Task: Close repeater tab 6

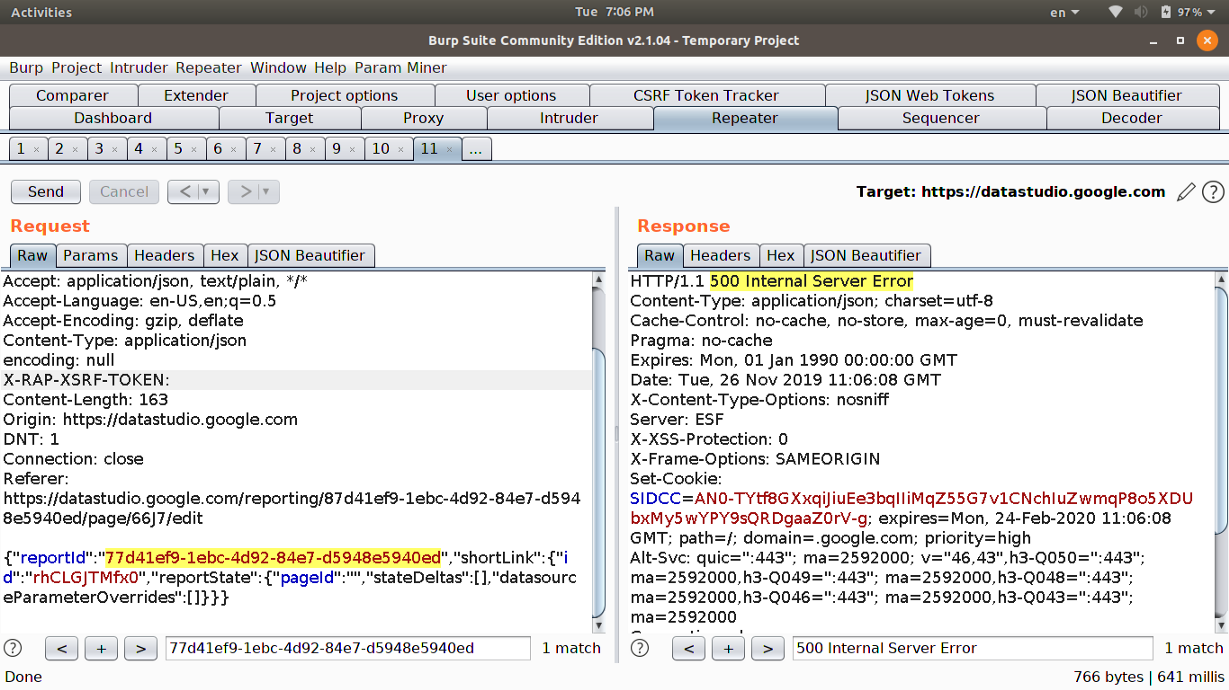Action: 233,150
